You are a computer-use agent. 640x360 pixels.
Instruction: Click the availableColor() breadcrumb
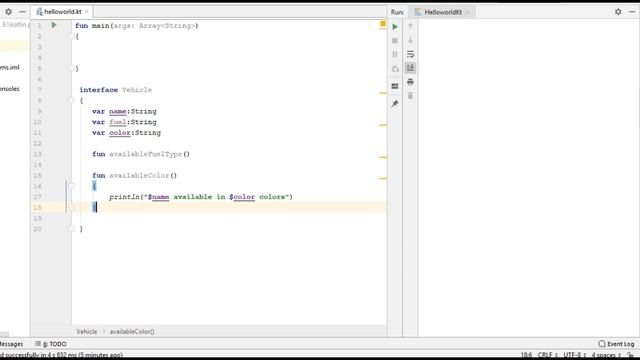[132, 331]
